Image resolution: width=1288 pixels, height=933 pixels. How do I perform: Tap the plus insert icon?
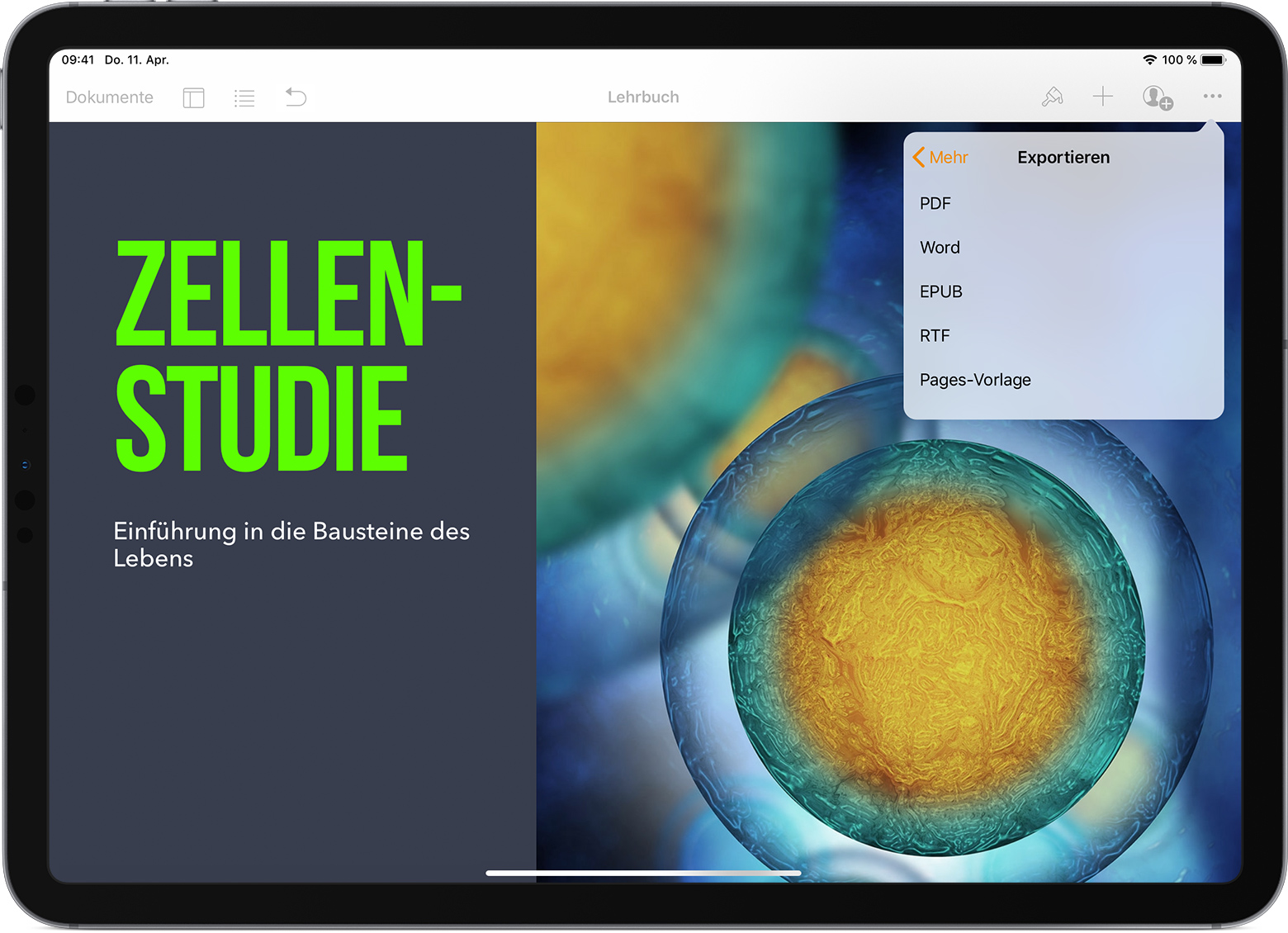tap(1102, 97)
